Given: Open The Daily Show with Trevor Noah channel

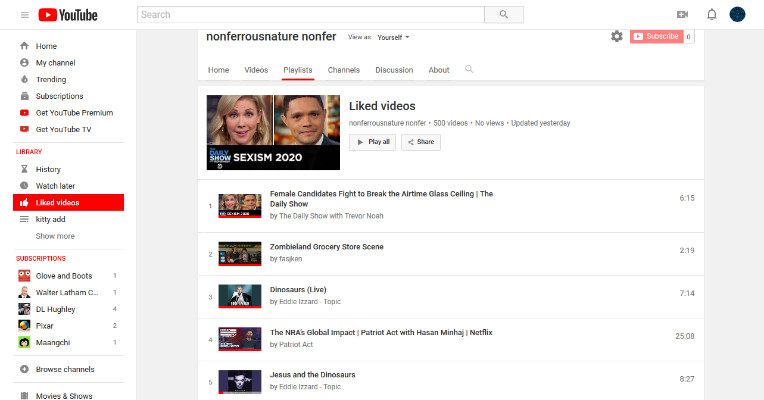Looking at the screenshot, I should 331,216.
